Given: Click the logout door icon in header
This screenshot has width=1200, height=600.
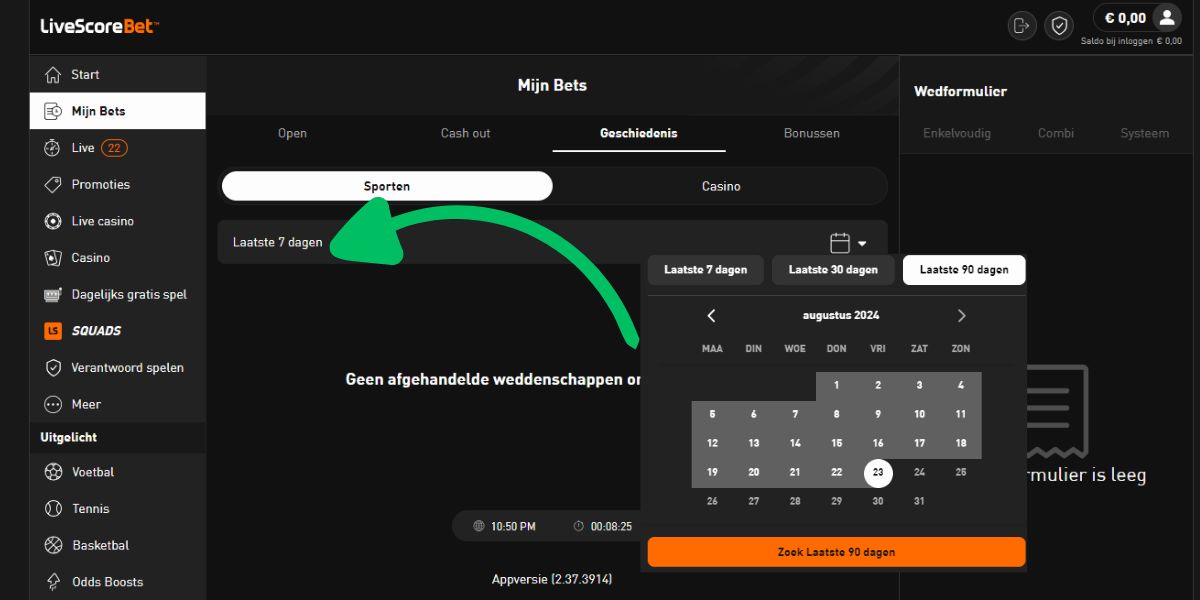Looking at the screenshot, I should pos(1021,25).
